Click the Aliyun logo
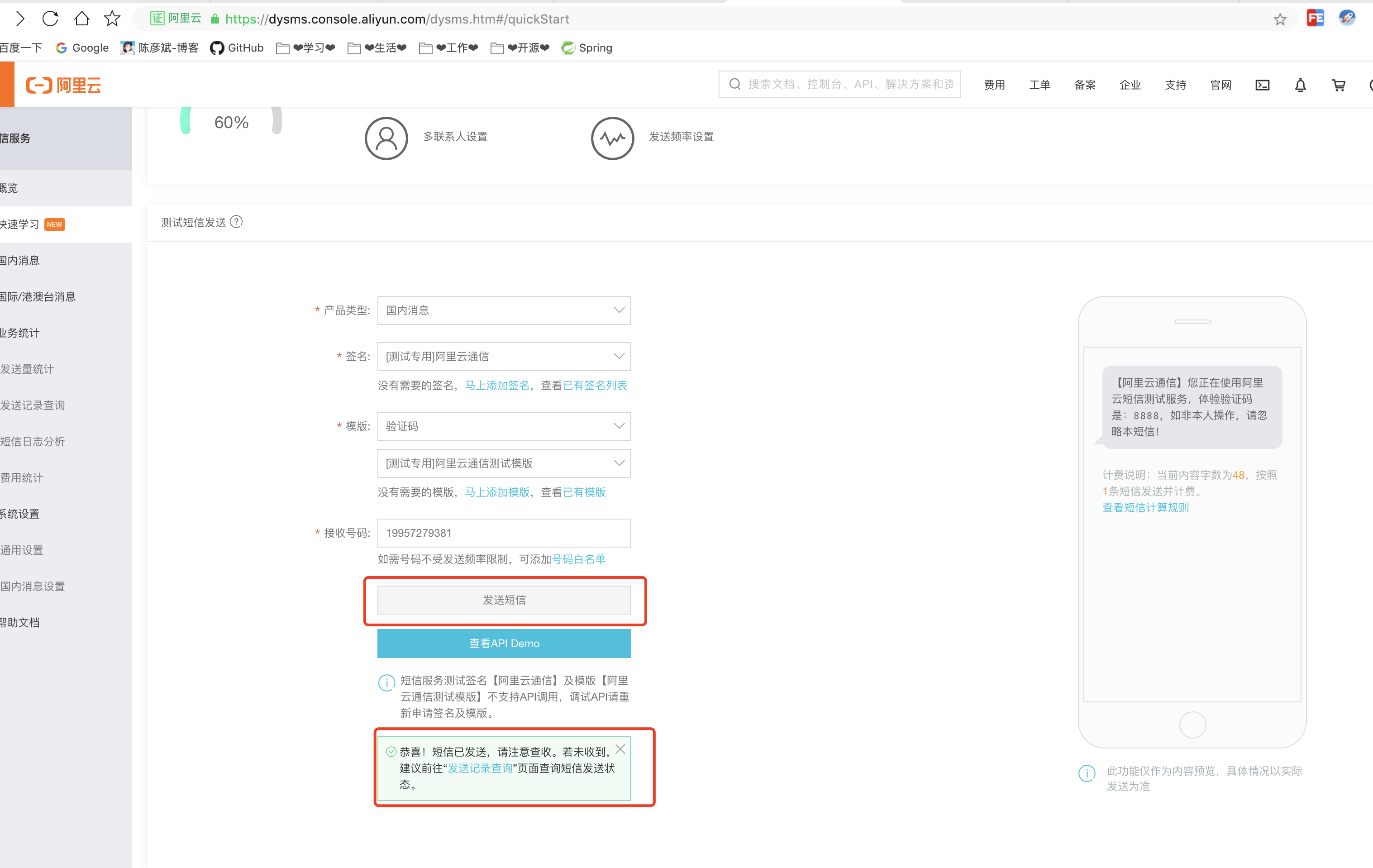 [x=63, y=85]
